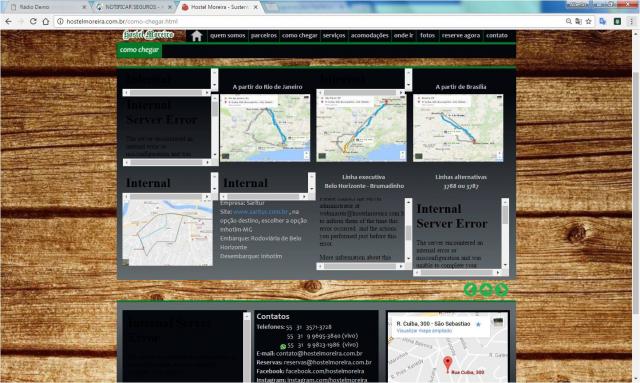Reload the page with the refresh icon

pyautogui.click(x=33, y=21)
